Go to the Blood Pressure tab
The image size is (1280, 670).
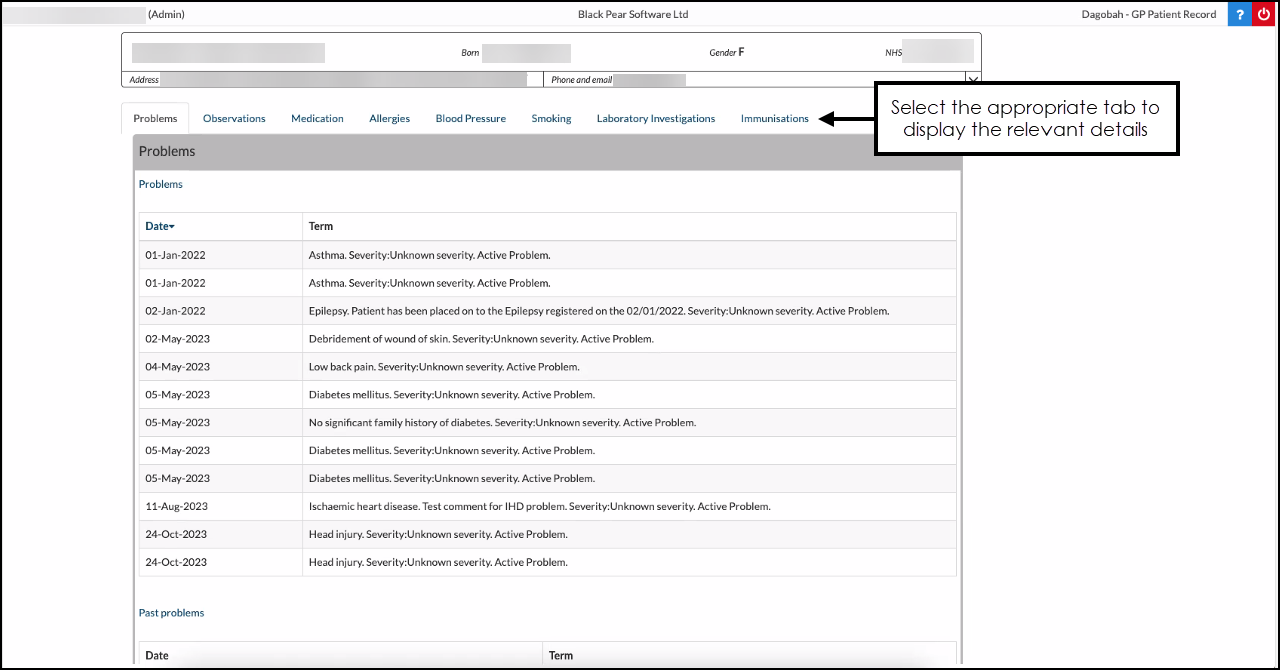coord(470,118)
